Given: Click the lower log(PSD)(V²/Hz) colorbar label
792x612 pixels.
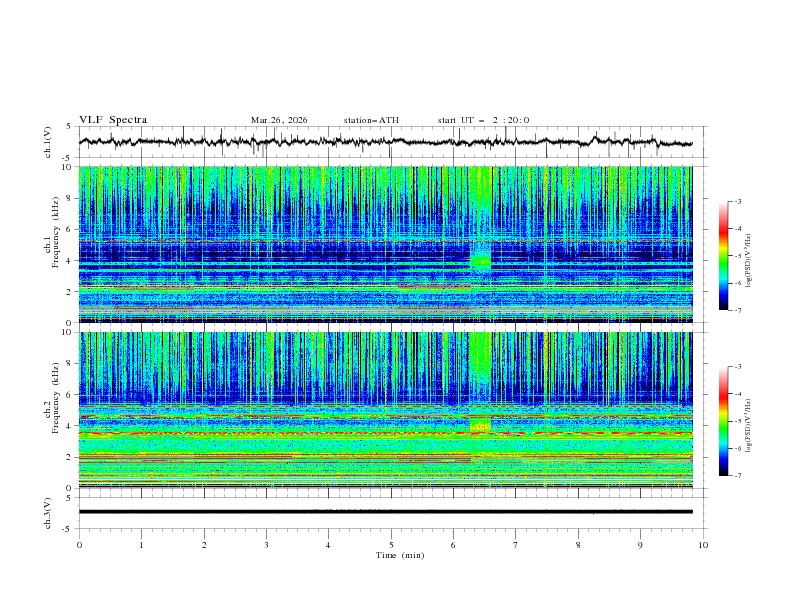Looking at the screenshot, I should [x=749, y=426].
